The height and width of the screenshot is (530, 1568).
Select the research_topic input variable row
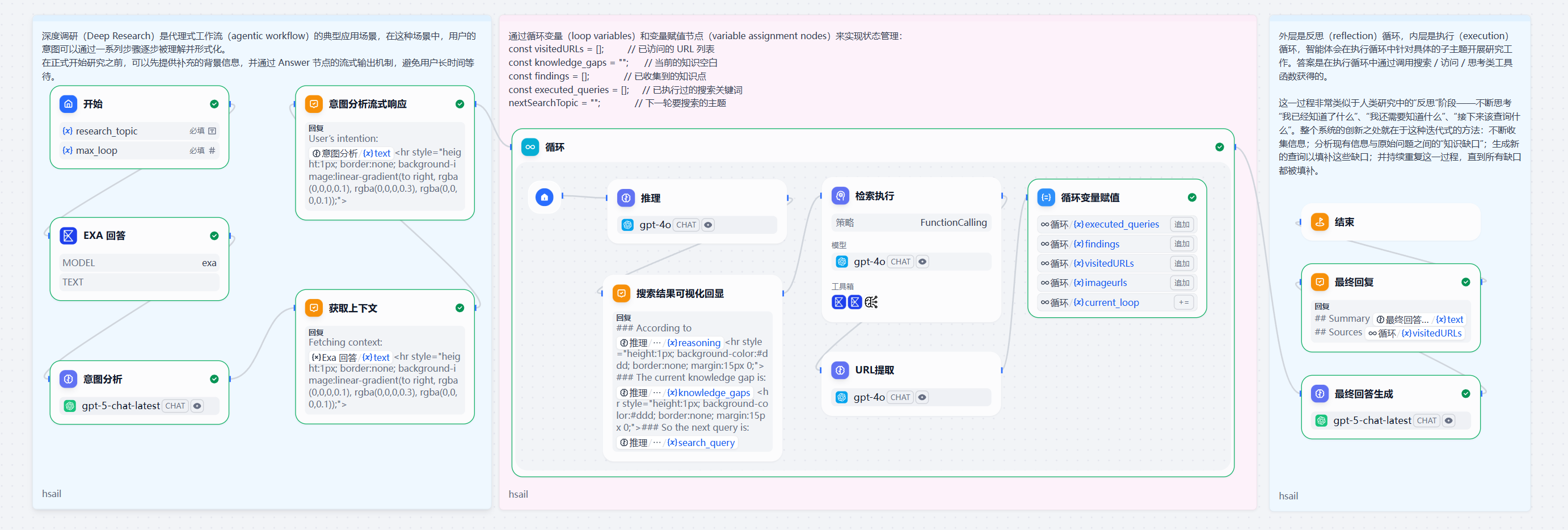click(140, 131)
